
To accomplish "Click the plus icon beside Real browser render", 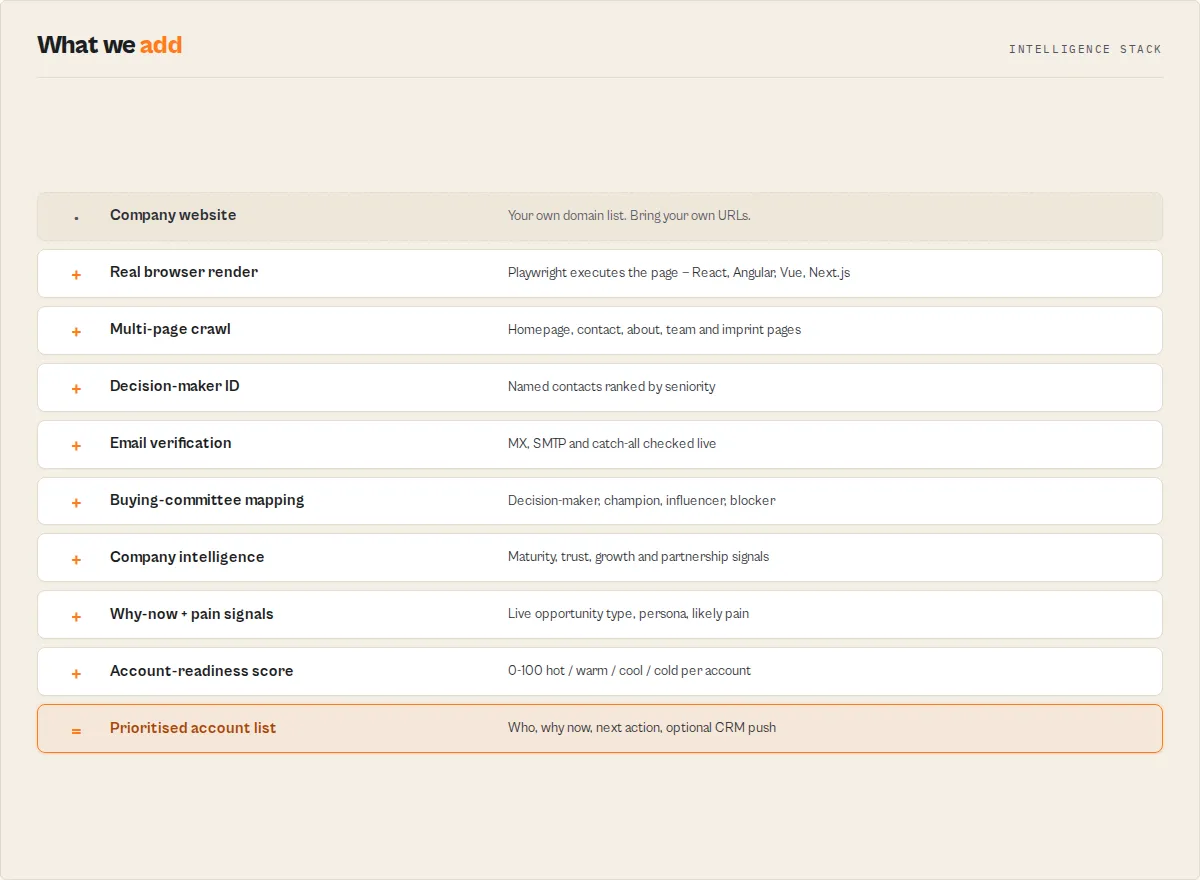I will [x=76, y=275].
